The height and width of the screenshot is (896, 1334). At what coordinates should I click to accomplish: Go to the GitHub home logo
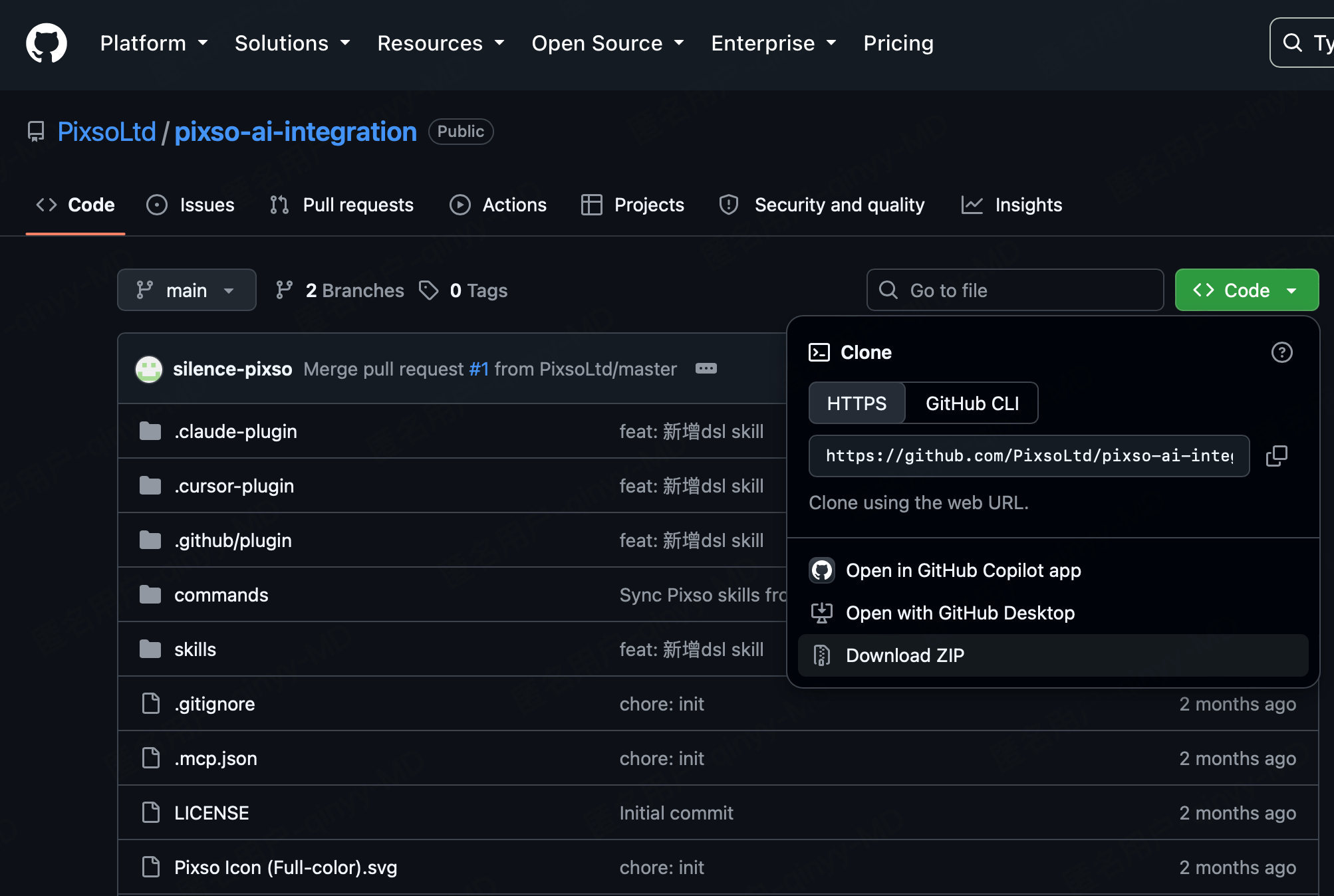click(47, 43)
